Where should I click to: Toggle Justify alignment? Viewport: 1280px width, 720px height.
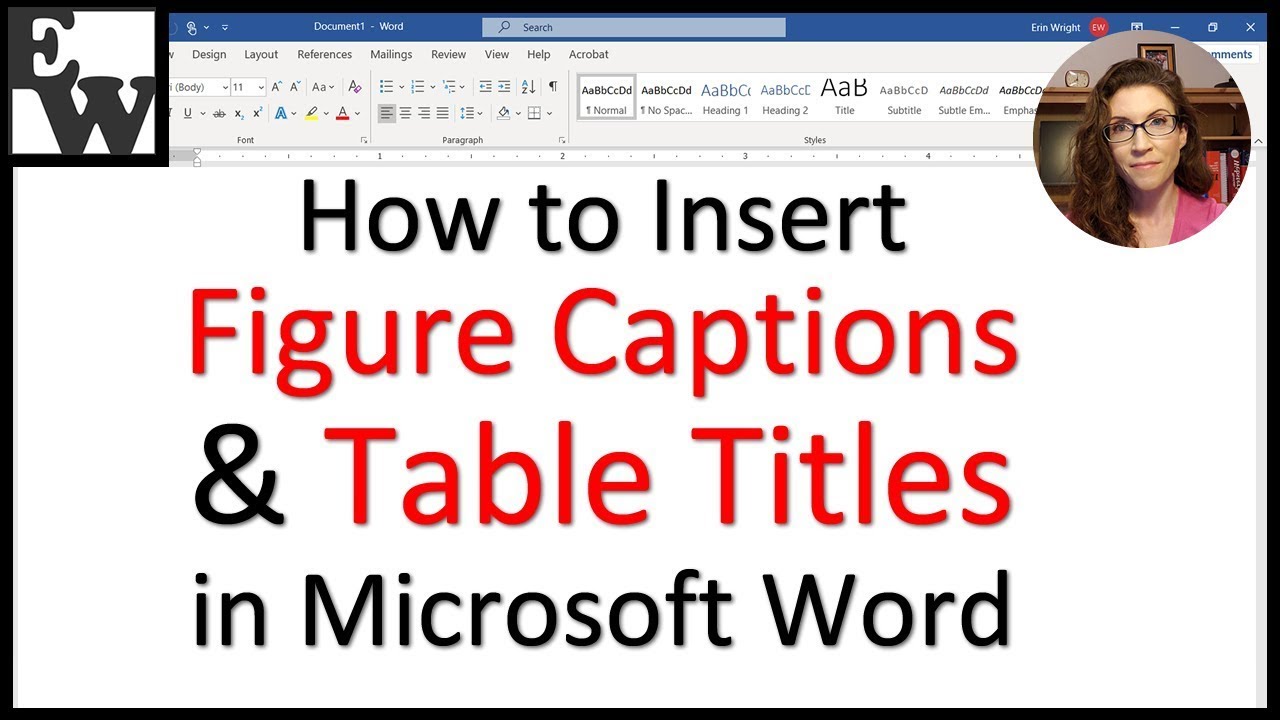442,113
